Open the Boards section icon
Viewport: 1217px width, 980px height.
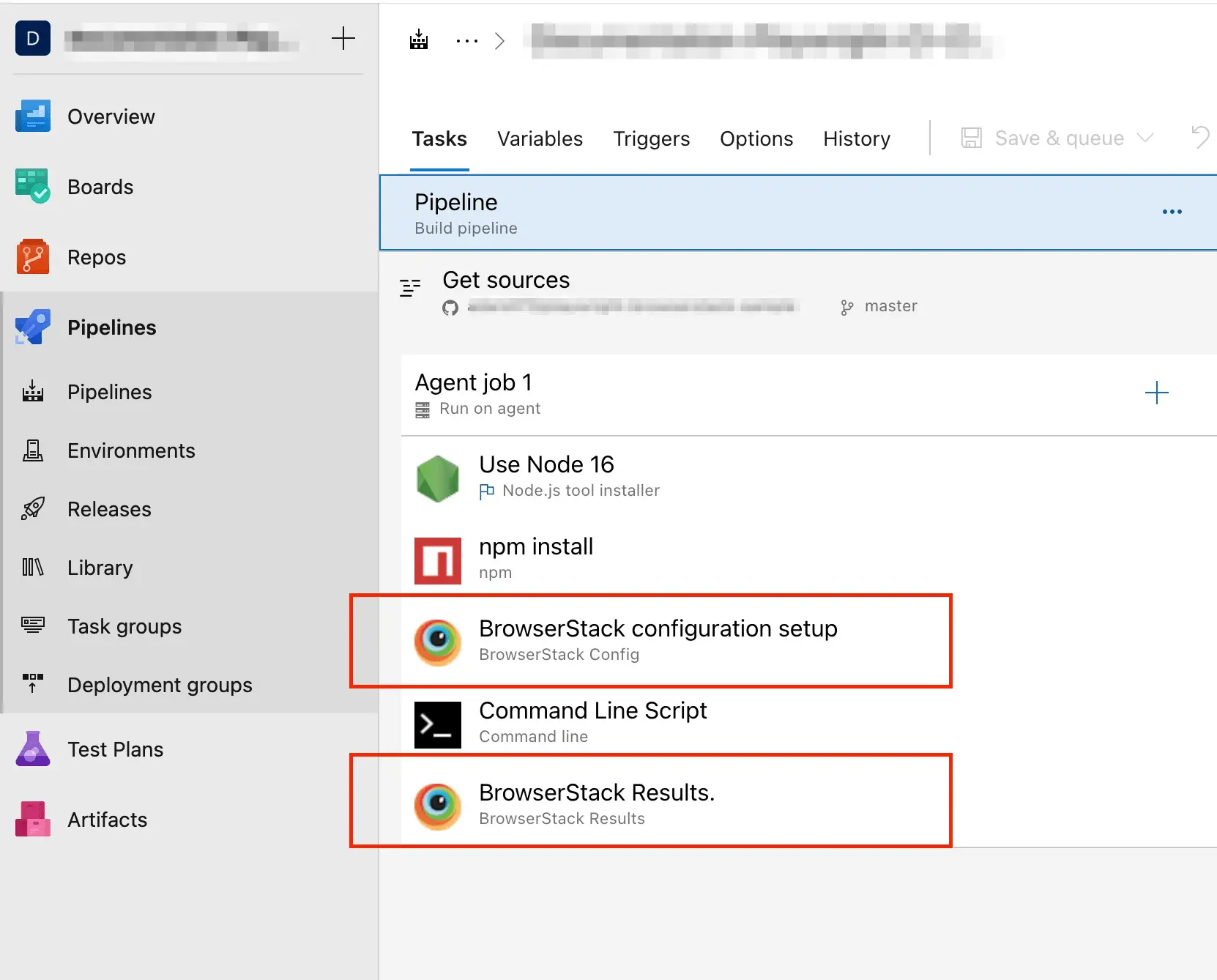(32, 187)
